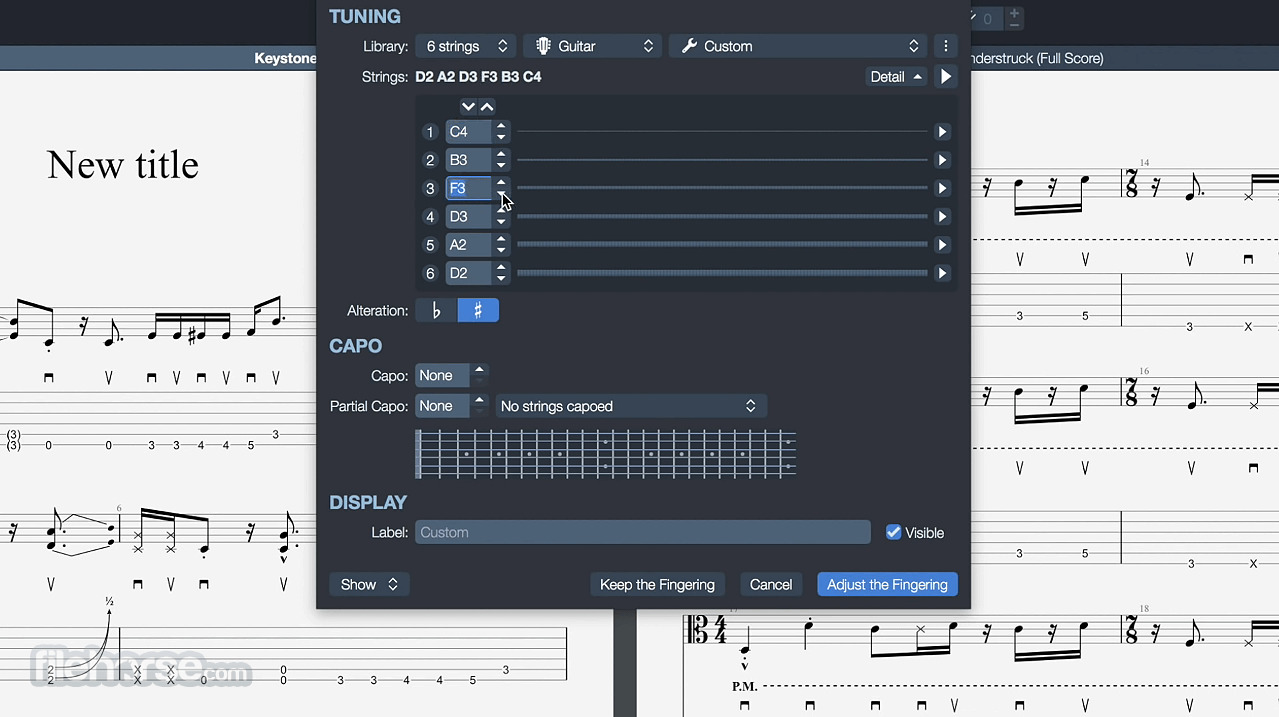Play string 2 (B3) preview

tap(942, 160)
